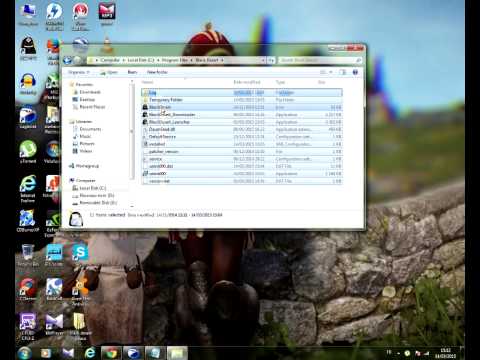This screenshot has width=480, height=360.
Task: Open Internet Explorer from the taskbar
Action: tap(90, 353)
